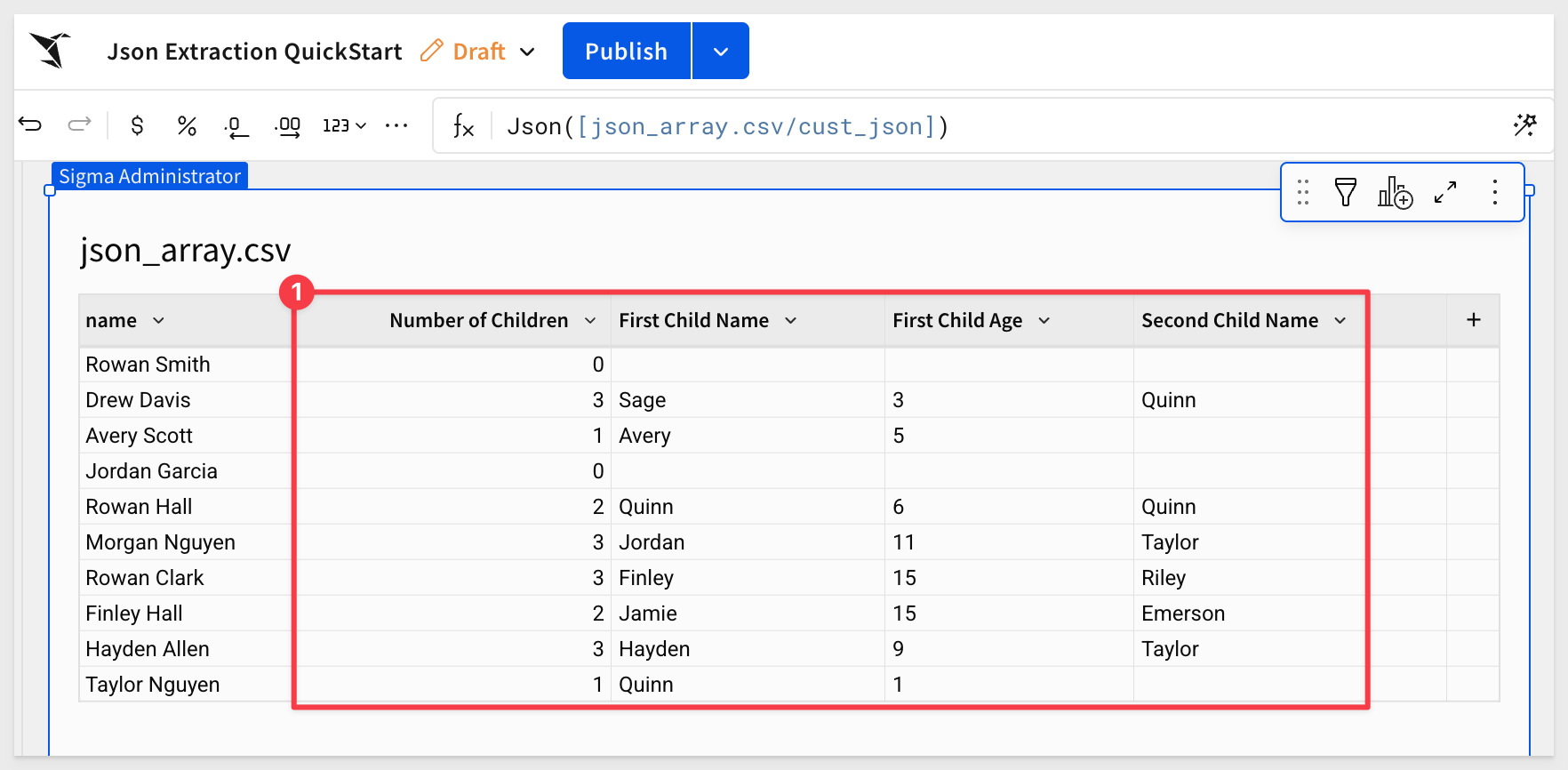
Task: Select the Finley first child name cell
Action: click(748, 578)
